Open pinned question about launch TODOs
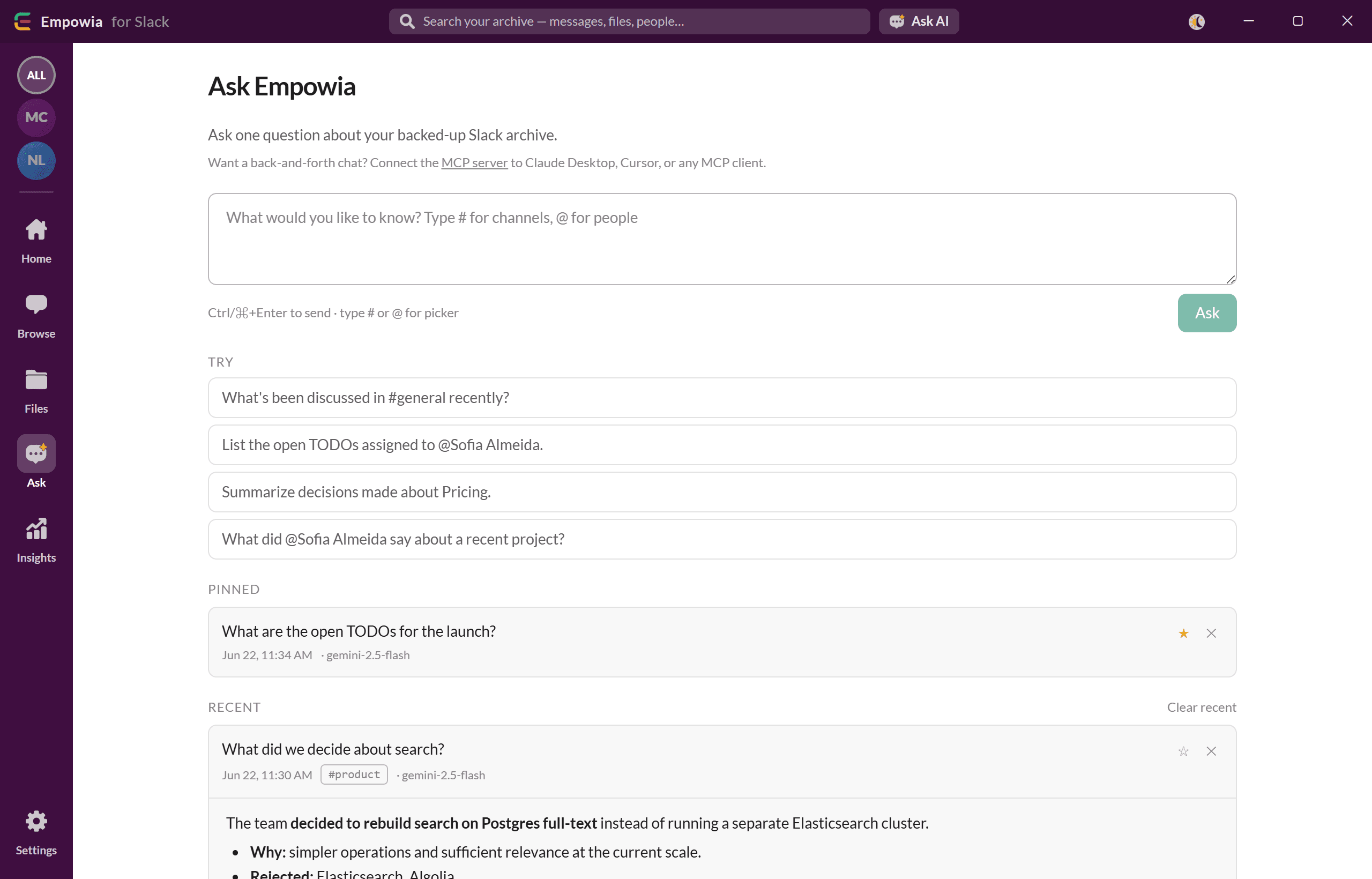The height and width of the screenshot is (879, 1372). tap(722, 642)
